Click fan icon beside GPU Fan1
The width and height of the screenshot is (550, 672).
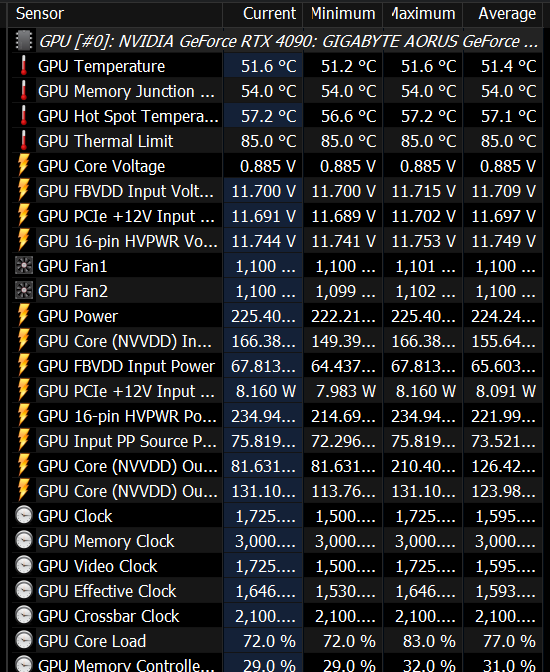[24, 266]
